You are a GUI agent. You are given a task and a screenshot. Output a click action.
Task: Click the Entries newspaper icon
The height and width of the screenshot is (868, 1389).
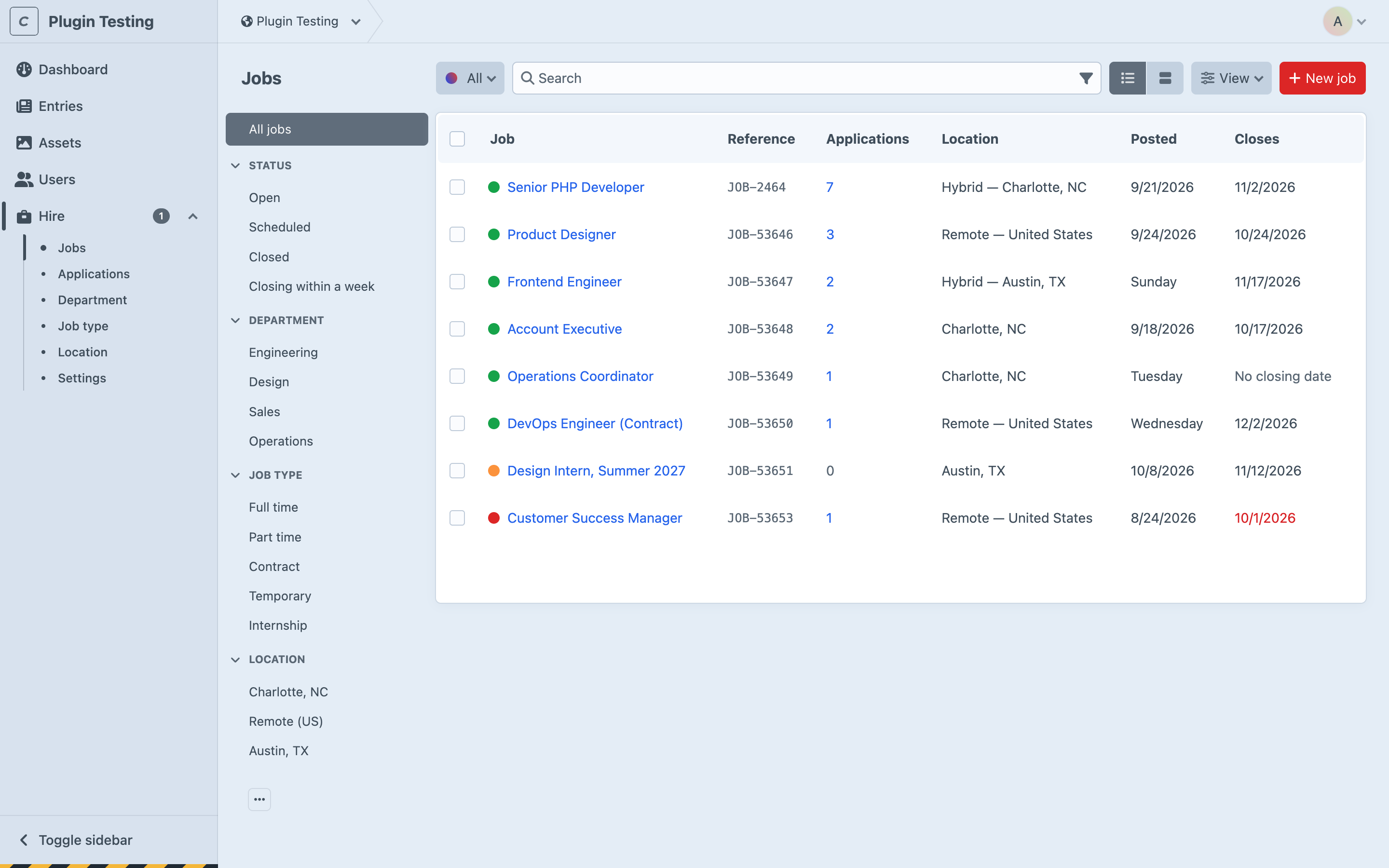tap(24, 106)
